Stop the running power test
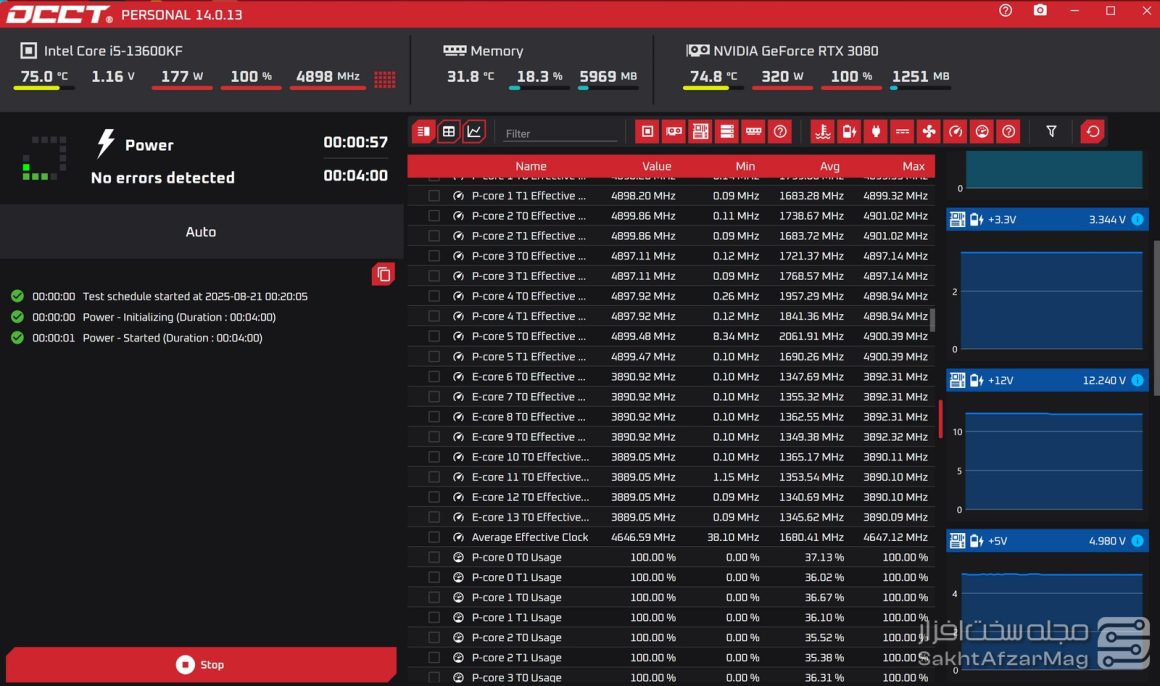1160x686 pixels. pyautogui.click(x=201, y=664)
